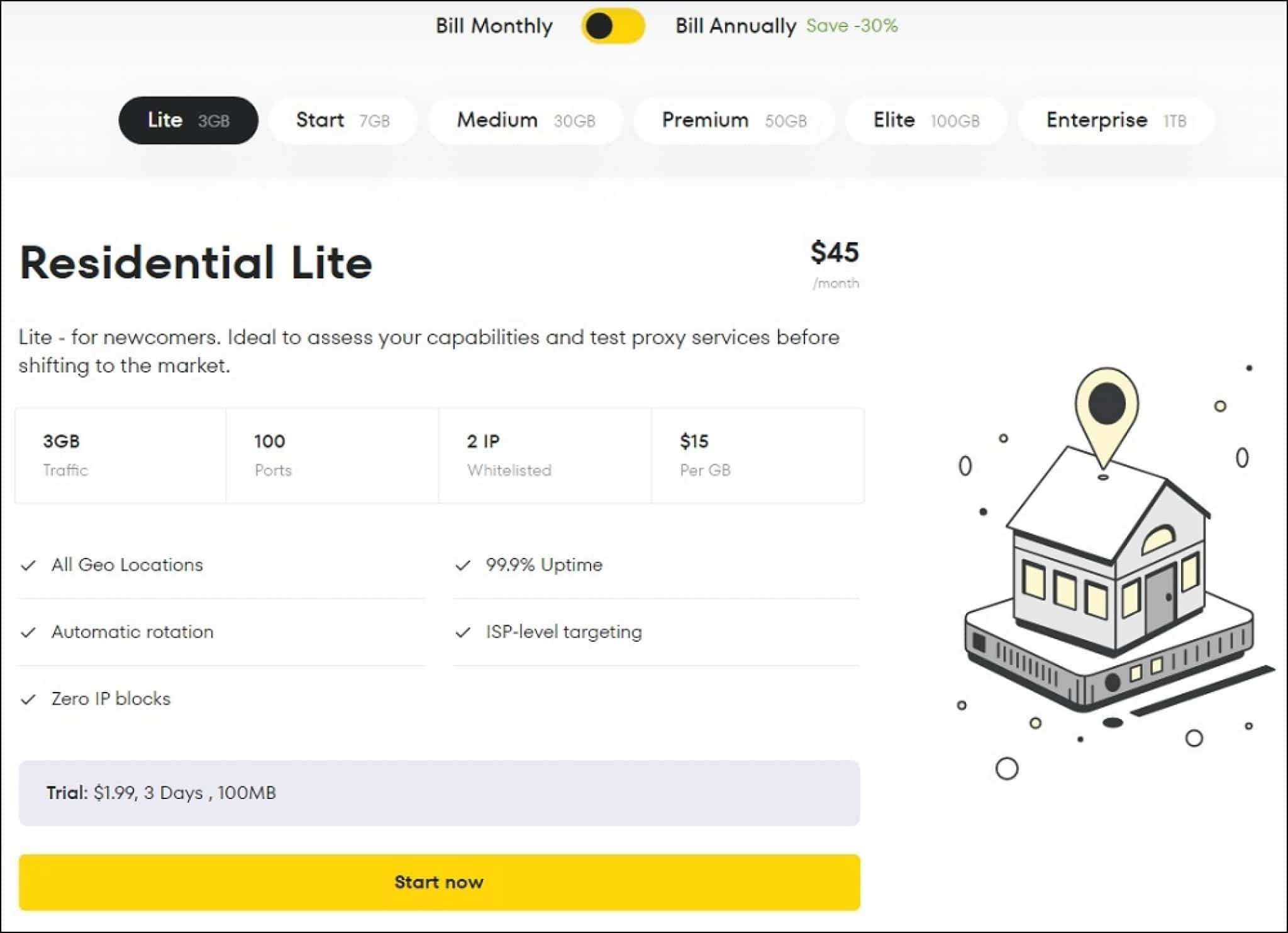This screenshot has width=1288, height=933.
Task: Click the Automatic rotation checkmark icon
Action: [28, 632]
